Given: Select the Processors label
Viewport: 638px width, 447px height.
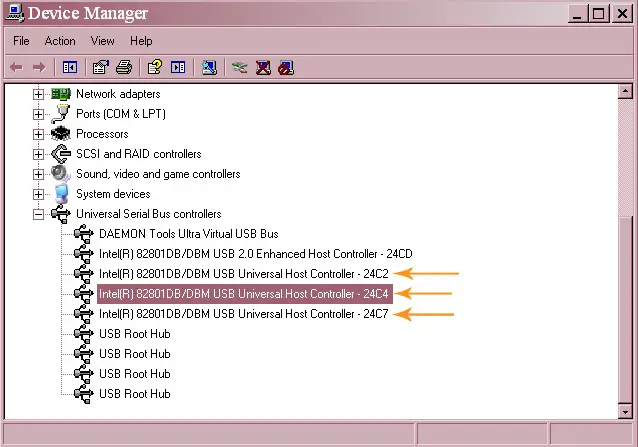Looking at the screenshot, I should pos(102,134).
